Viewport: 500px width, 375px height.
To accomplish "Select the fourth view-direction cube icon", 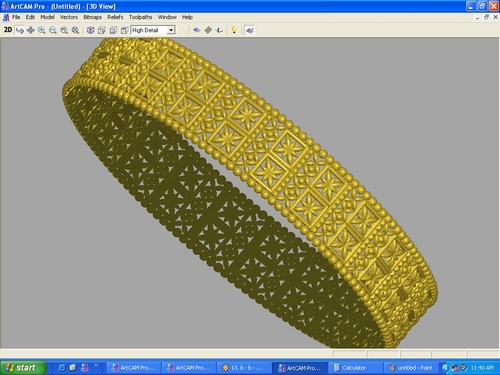I will coord(124,30).
